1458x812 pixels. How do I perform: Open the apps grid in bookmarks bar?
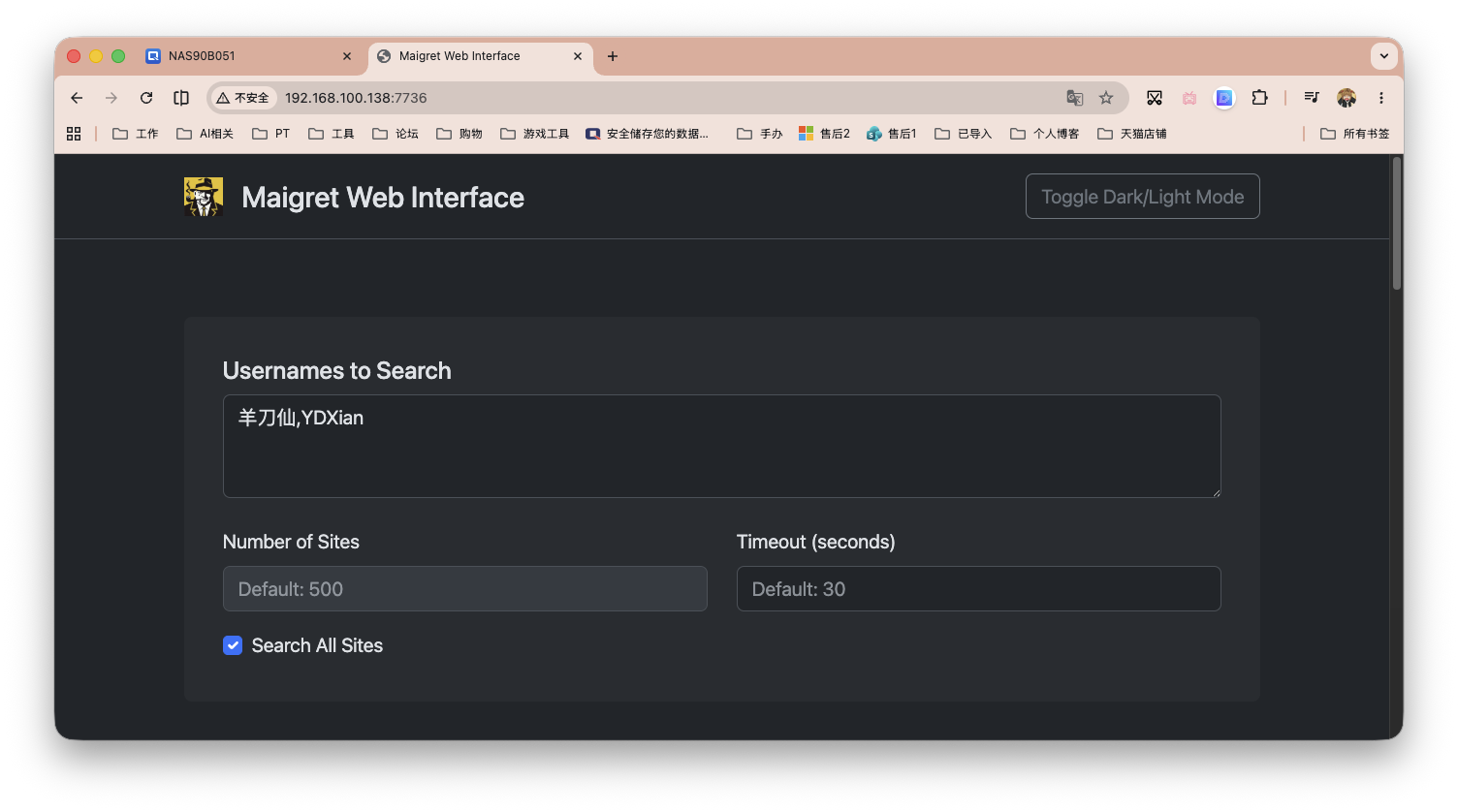click(74, 134)
